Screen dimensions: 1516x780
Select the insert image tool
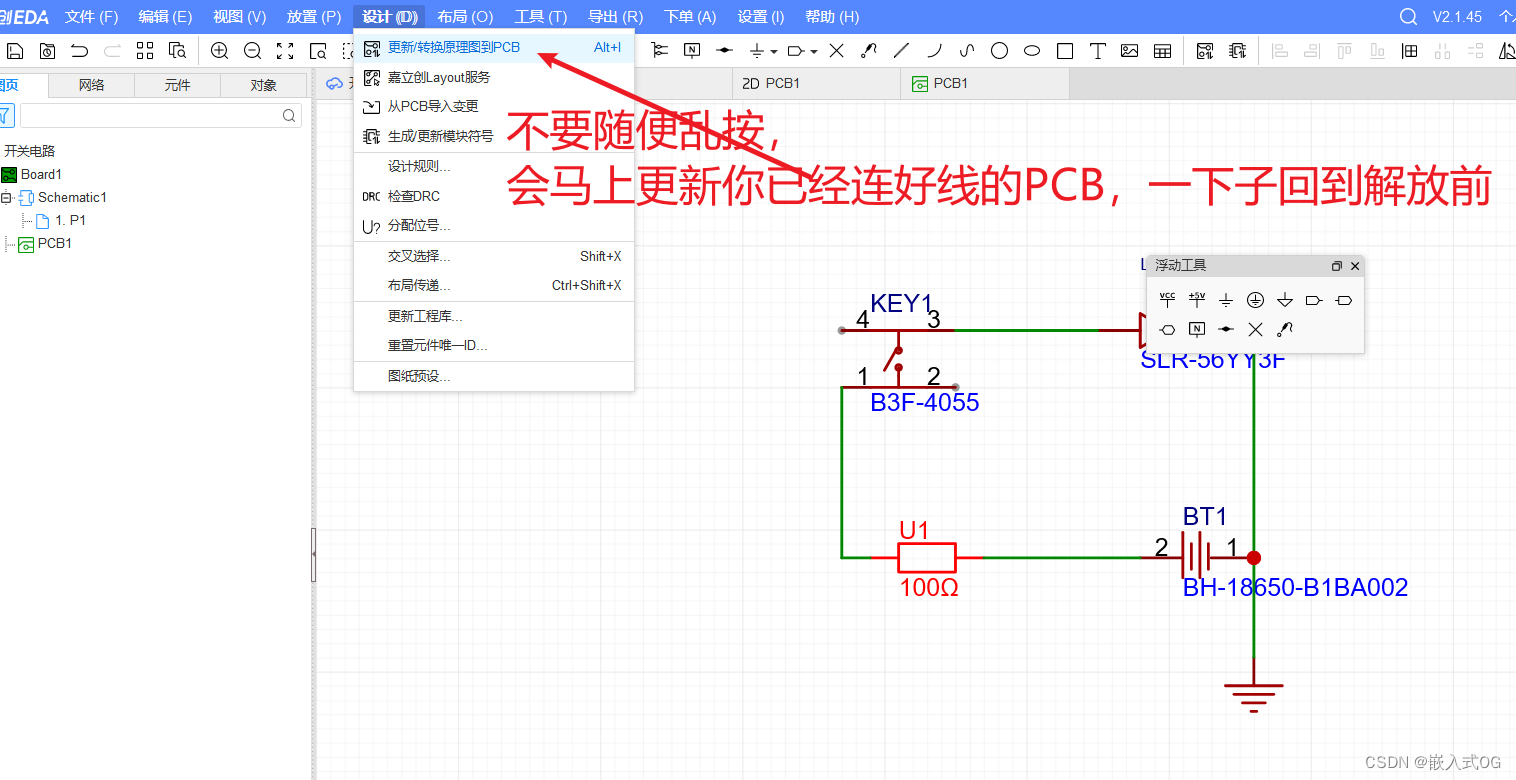click(1130, 51)
